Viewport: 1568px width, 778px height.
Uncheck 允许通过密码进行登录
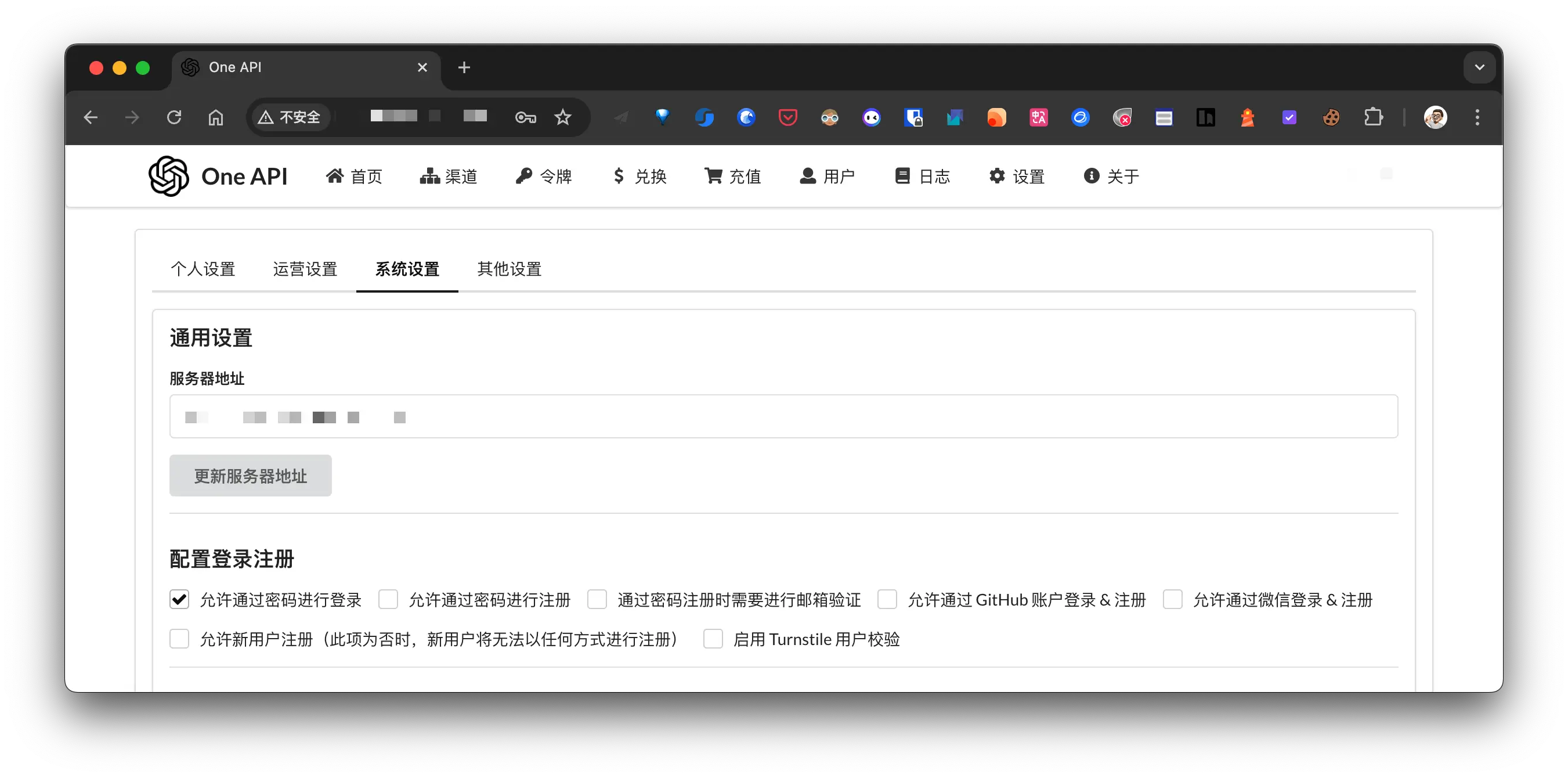179,599
